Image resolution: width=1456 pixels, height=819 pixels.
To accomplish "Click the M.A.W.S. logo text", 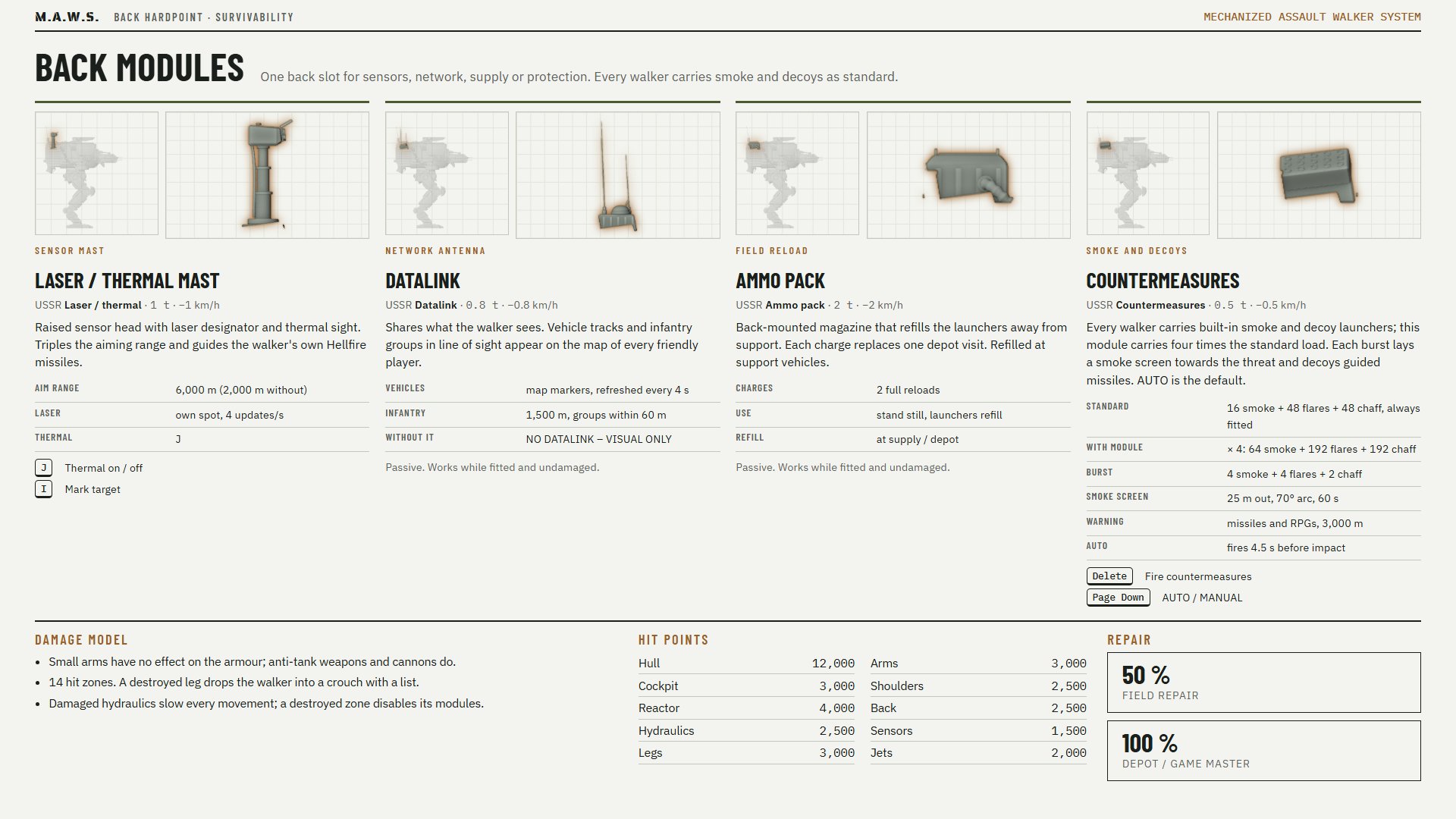I will point(67,17).
